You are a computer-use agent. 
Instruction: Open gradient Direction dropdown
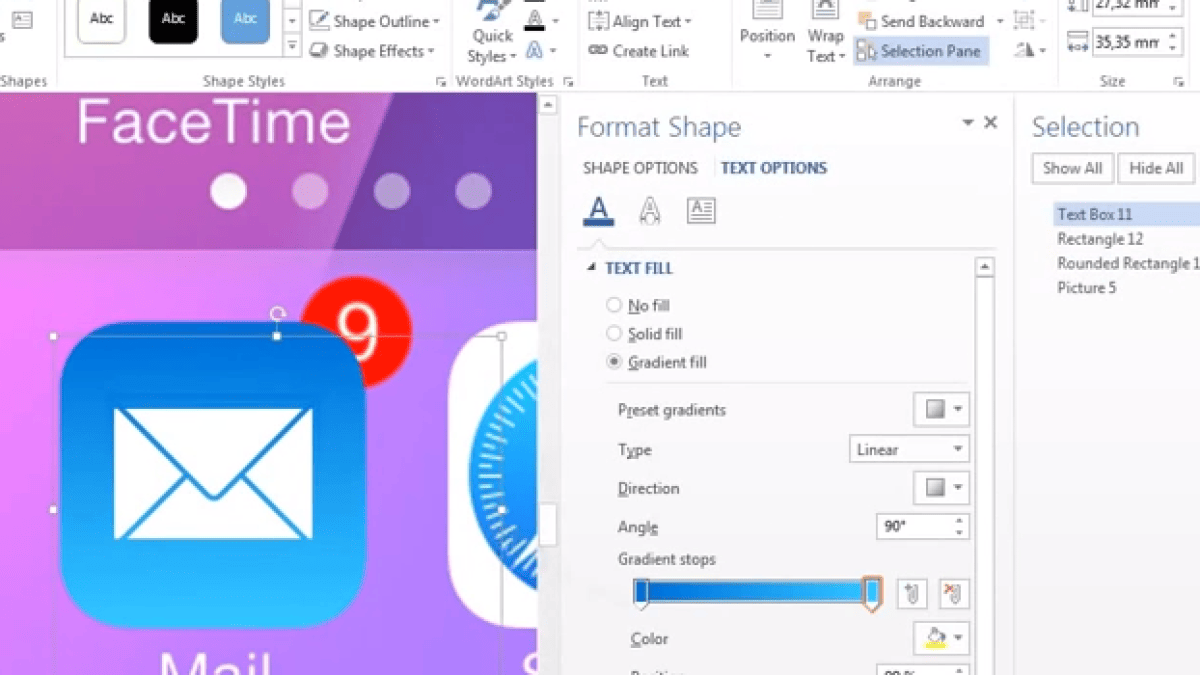point(941,488)
